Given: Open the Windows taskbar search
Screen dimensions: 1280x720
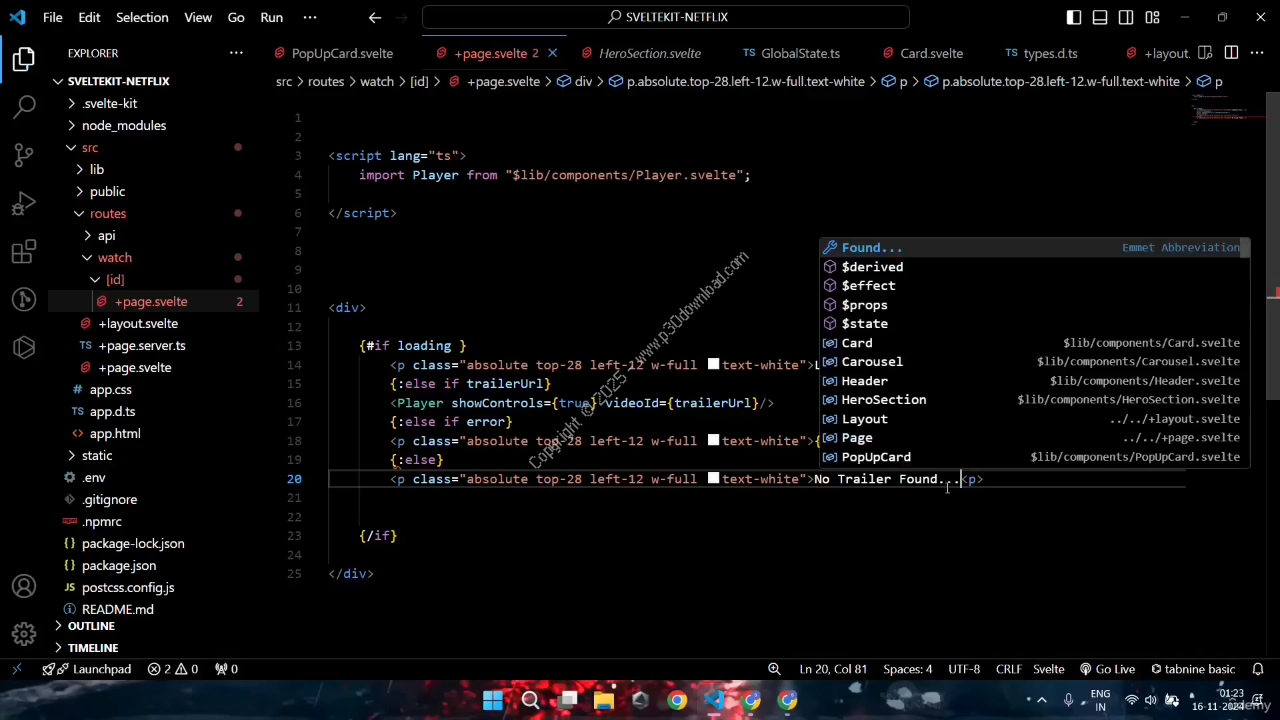Looking at the screenshot, I should 530,700.
